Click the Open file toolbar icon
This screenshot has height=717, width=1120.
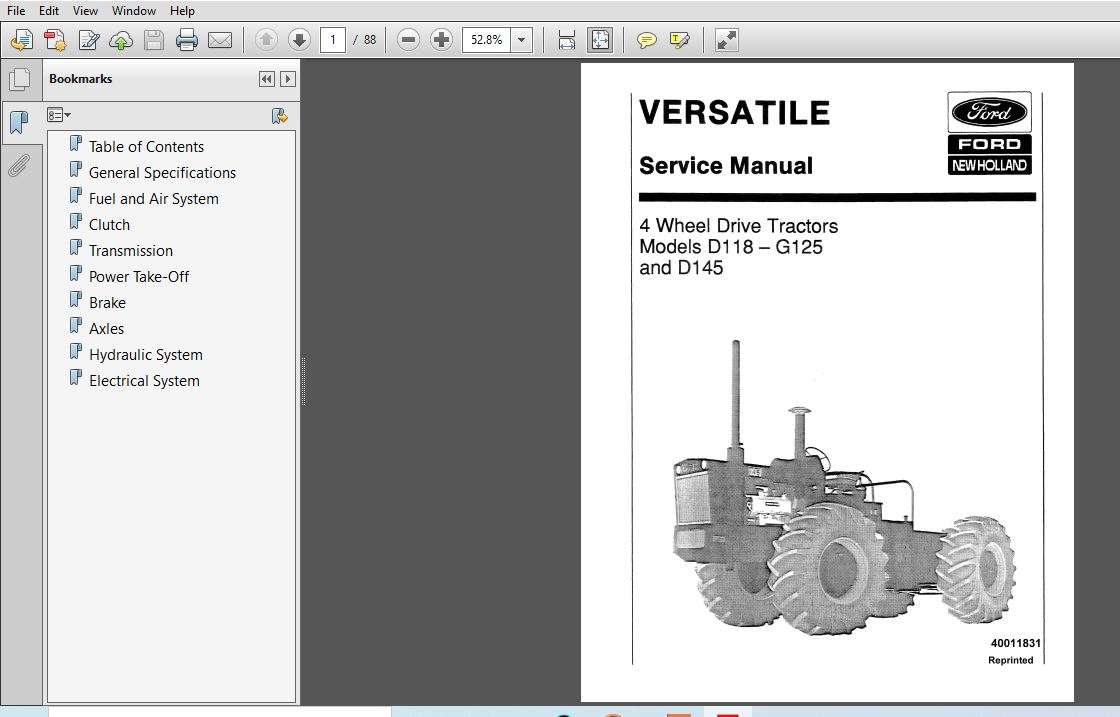[x=21, y=40]
